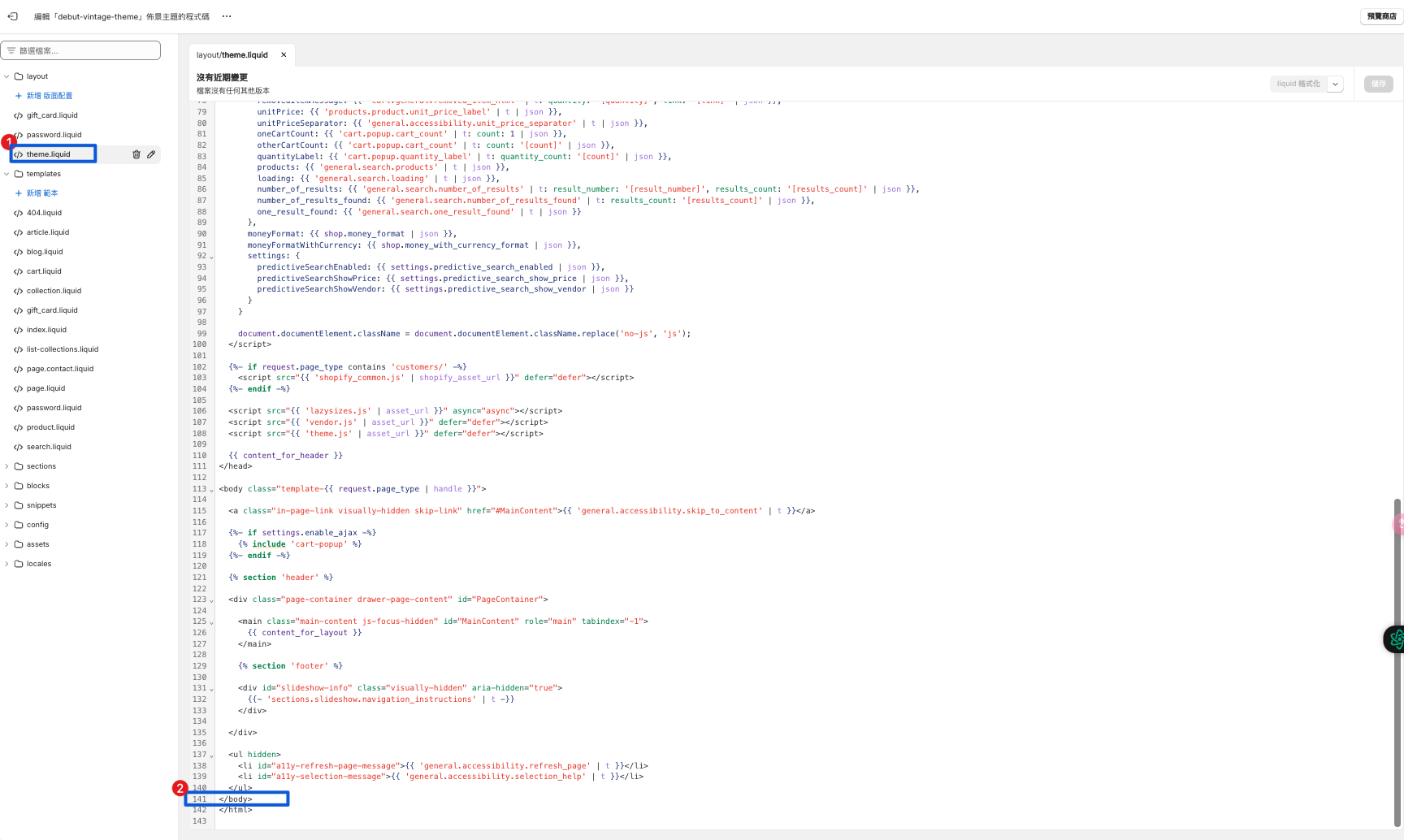Image resolution: width=1404 pixels, height=840 pixels.
Task: Fold the main element at line 125
Action: coord(212,622)
